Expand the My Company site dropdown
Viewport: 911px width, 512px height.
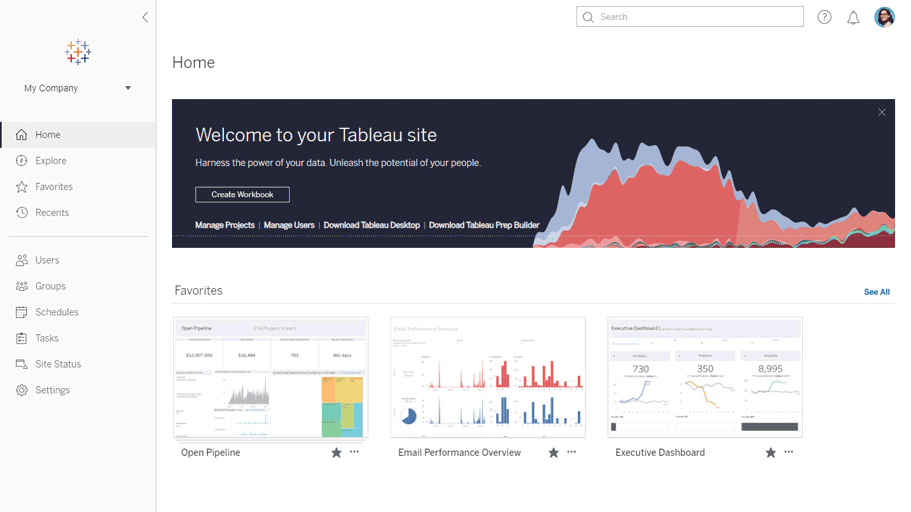tap(128, 88)
